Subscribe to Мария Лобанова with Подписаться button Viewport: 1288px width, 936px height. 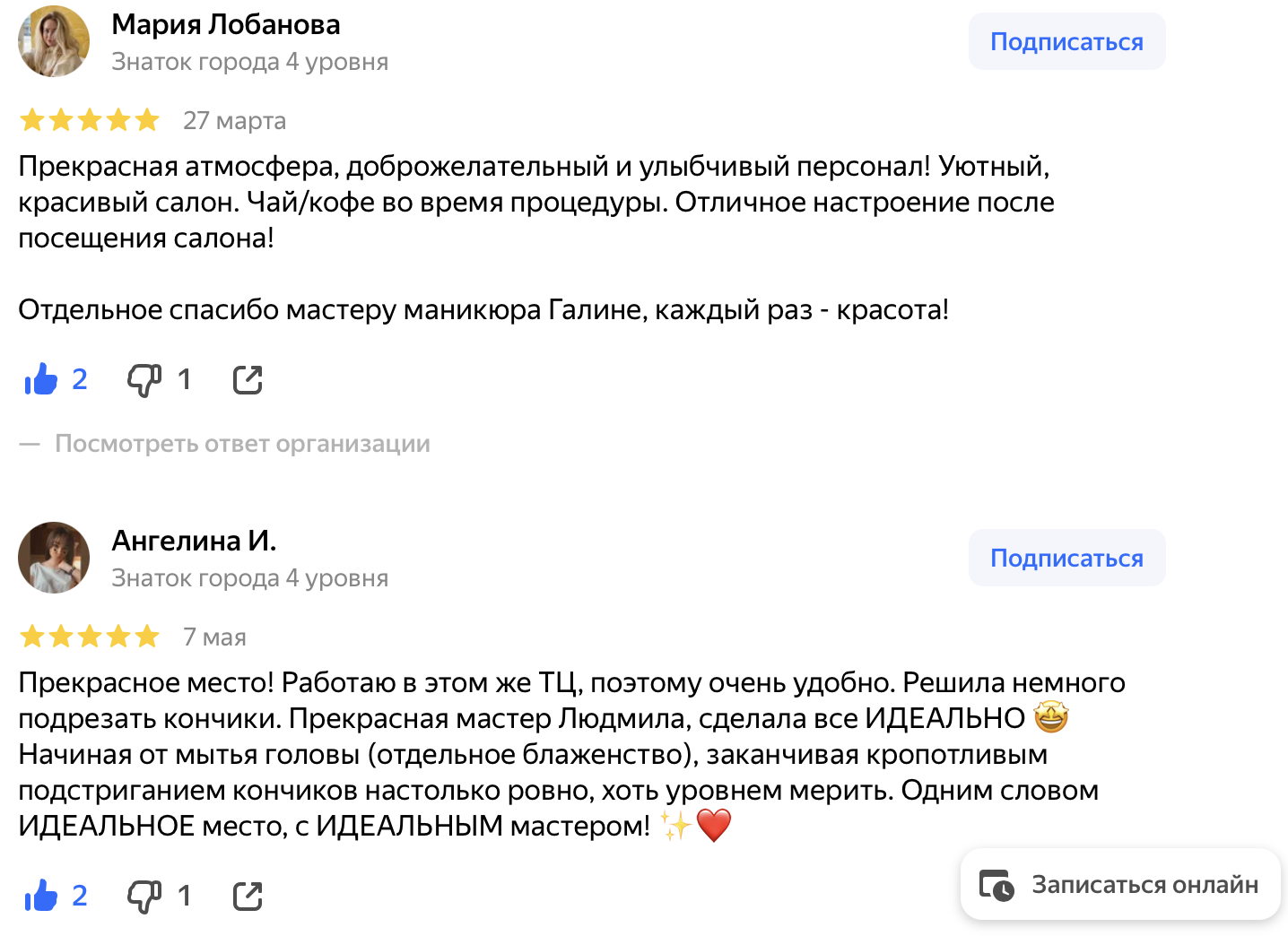click(x=1066, y=42)
